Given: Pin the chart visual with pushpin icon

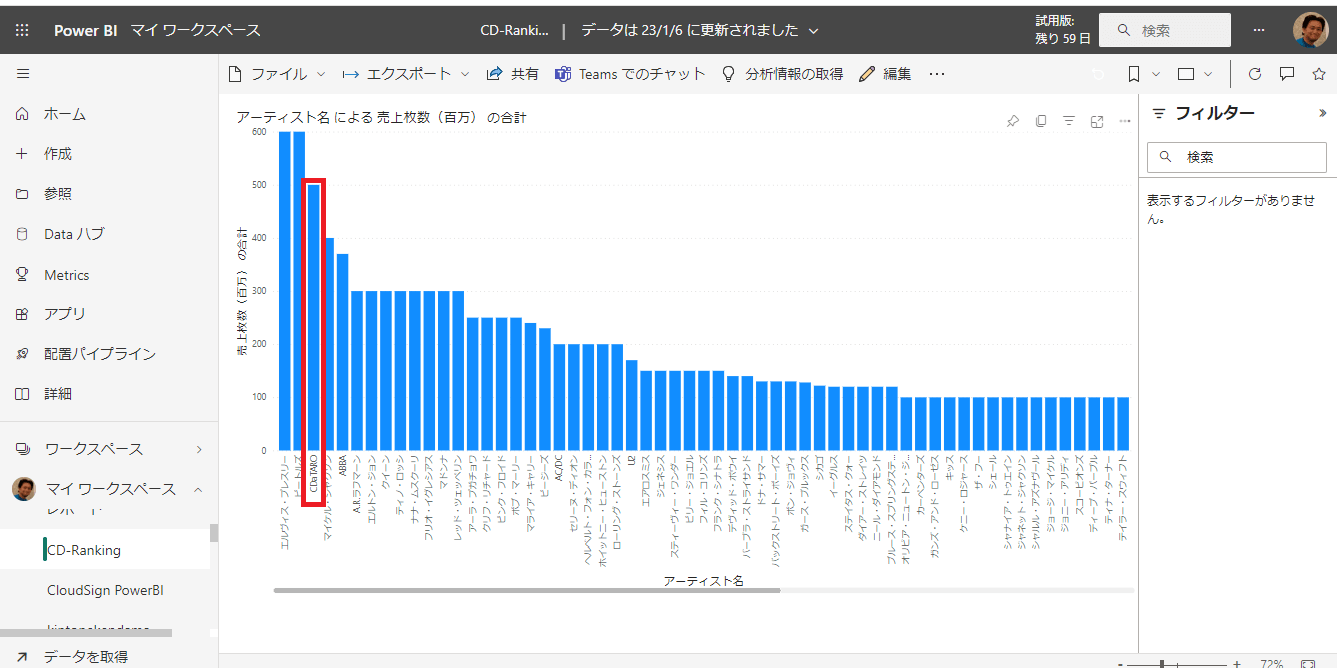Looking at the screenshot, I should coord(1013,121).
